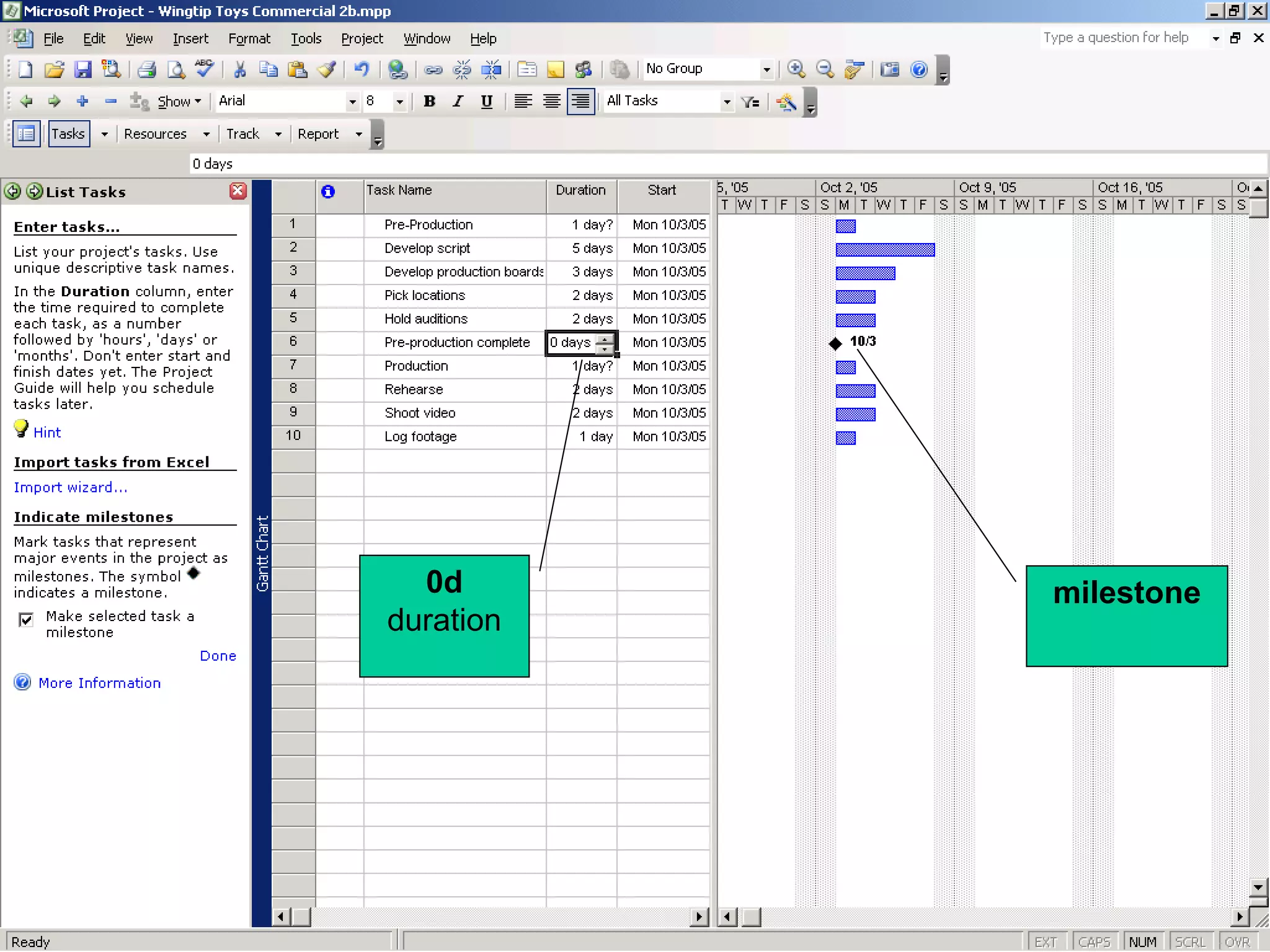Click the duration spinner on row 6
Viewport: 1270px width, 952px height.
click(605, 343)
